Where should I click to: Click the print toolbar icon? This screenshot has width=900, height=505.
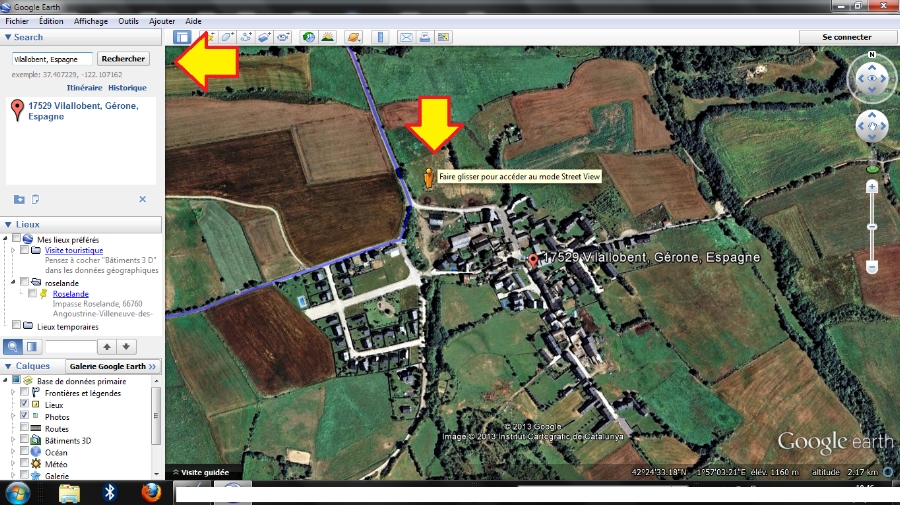(x=424, y=37)
